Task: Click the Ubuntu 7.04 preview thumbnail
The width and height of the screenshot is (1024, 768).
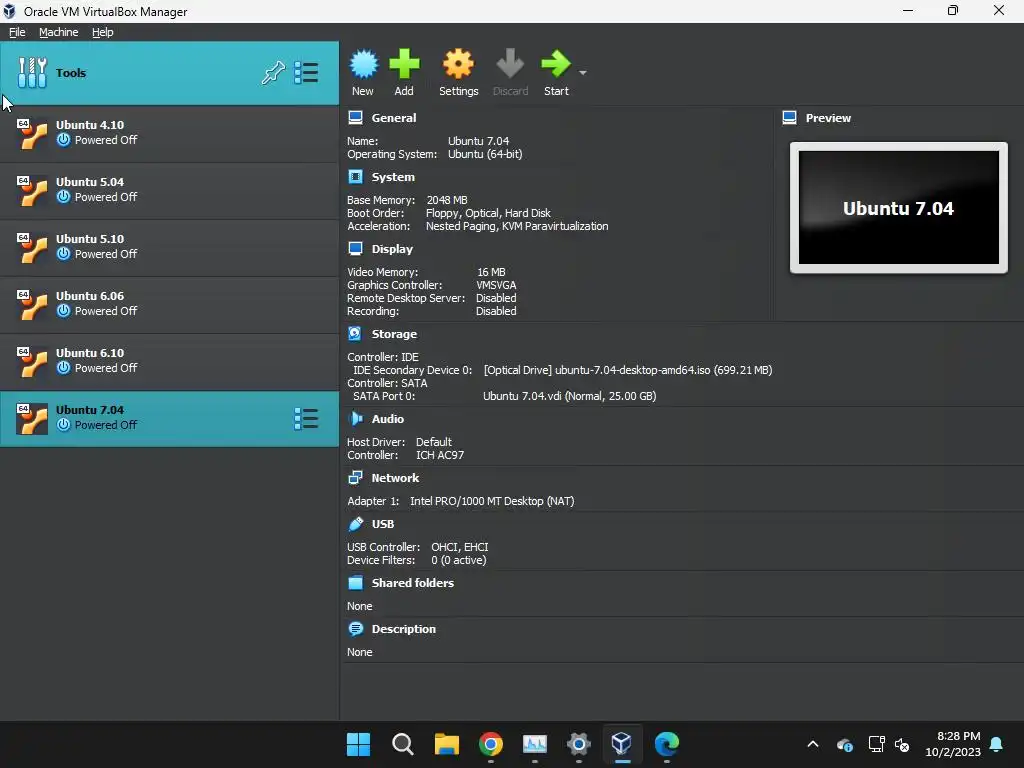Action: click(x=899, y=208)
